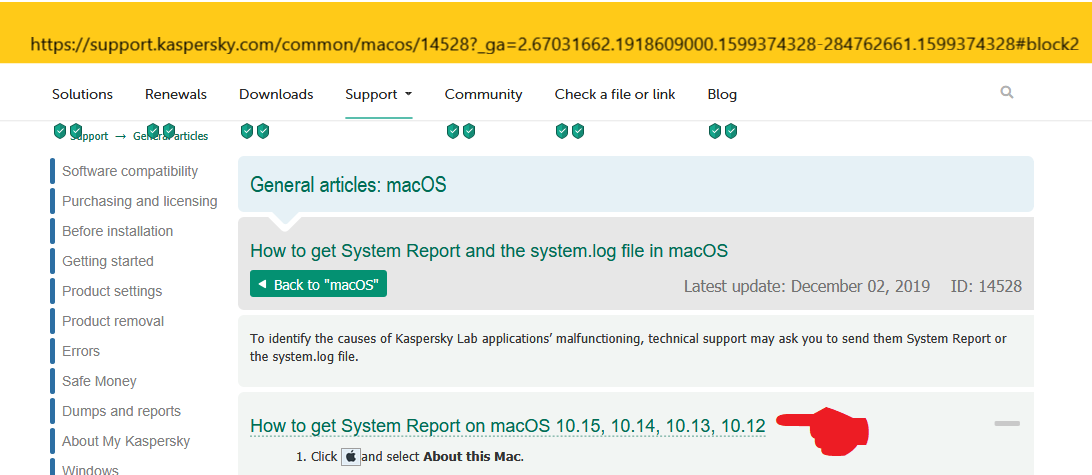
Task: Go to the Renewals menu item
Action: coord(176,95)
